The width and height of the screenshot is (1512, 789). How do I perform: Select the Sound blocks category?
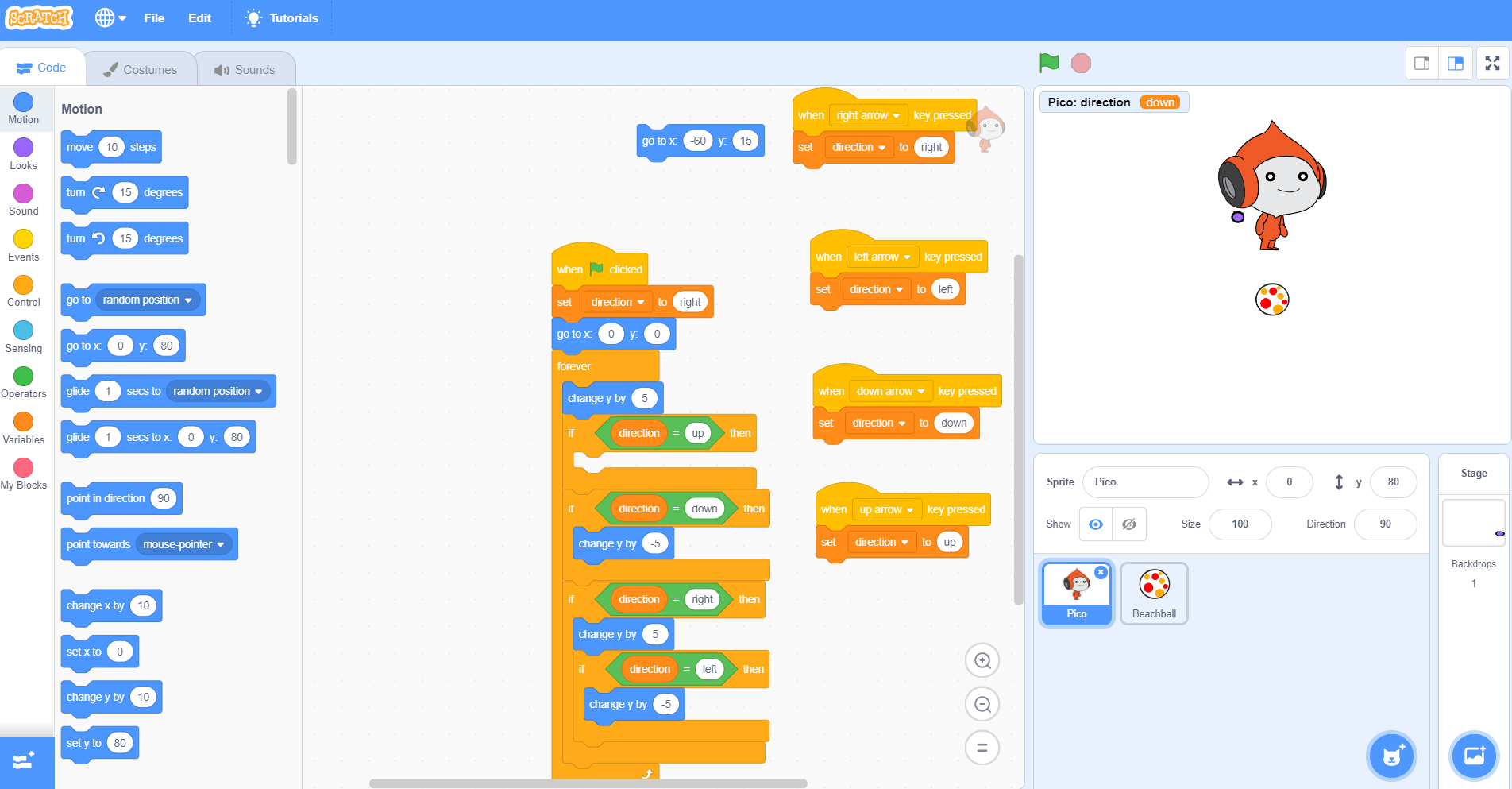24,199
